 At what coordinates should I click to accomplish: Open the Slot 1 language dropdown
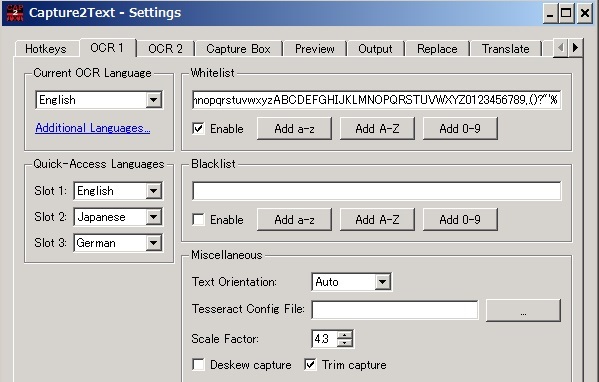coord(118,191)
